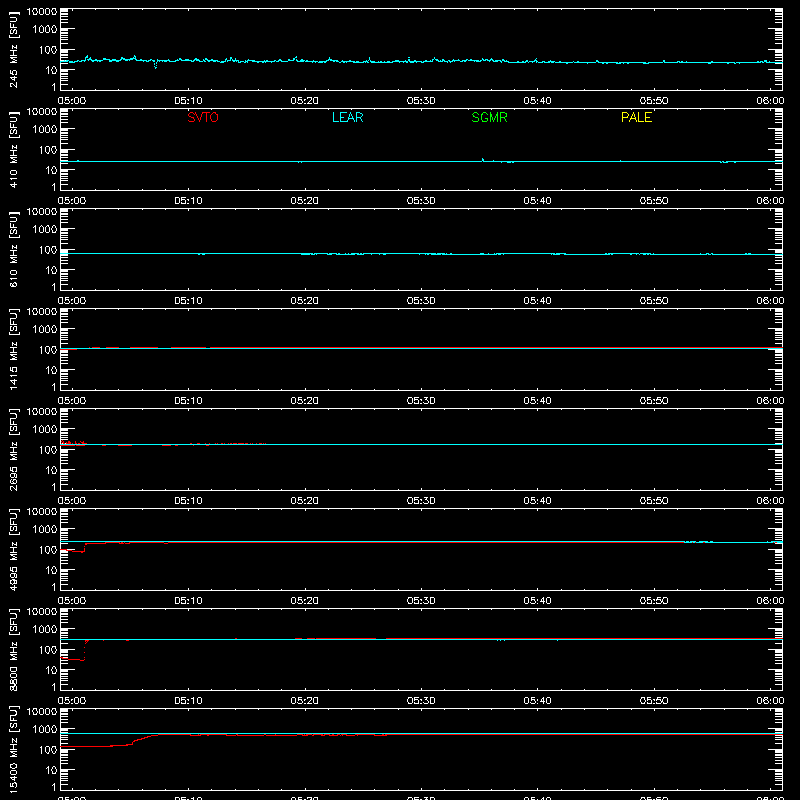The width and height of the screenshot is (800, 800).
Task: Click the green SGMR station label
Action: 489,117
